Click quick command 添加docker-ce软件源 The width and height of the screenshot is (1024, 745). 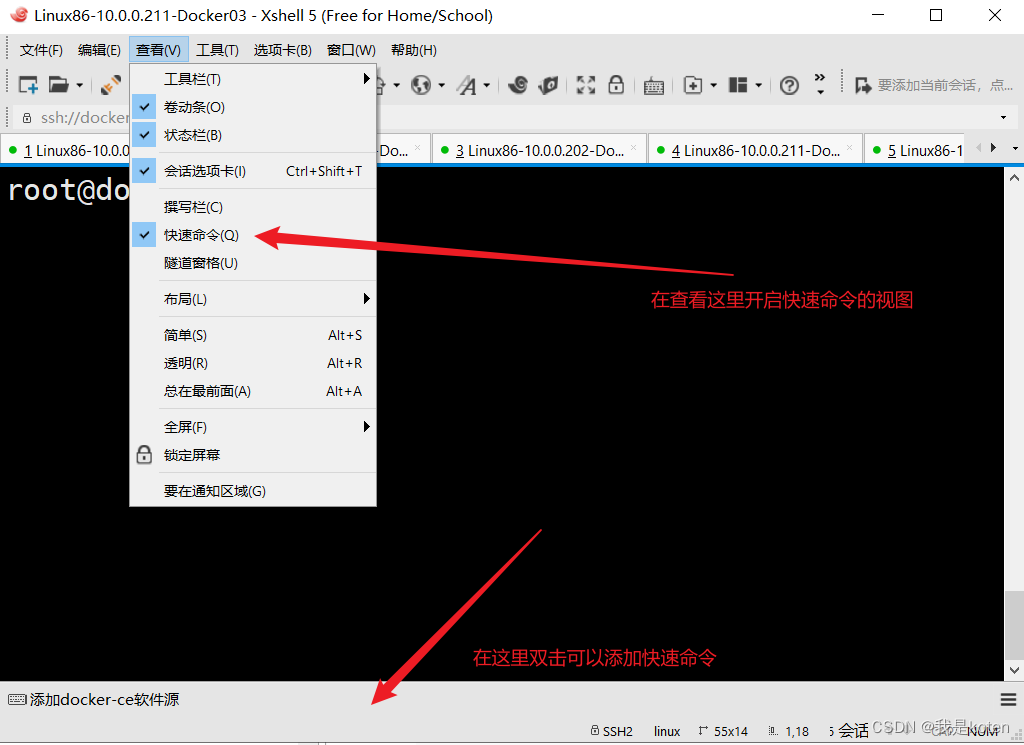coord(93,699)
